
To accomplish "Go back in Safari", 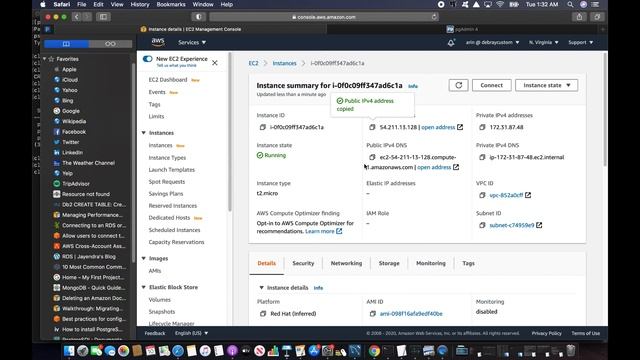I will pyautogui.click(x=76, y=17).
